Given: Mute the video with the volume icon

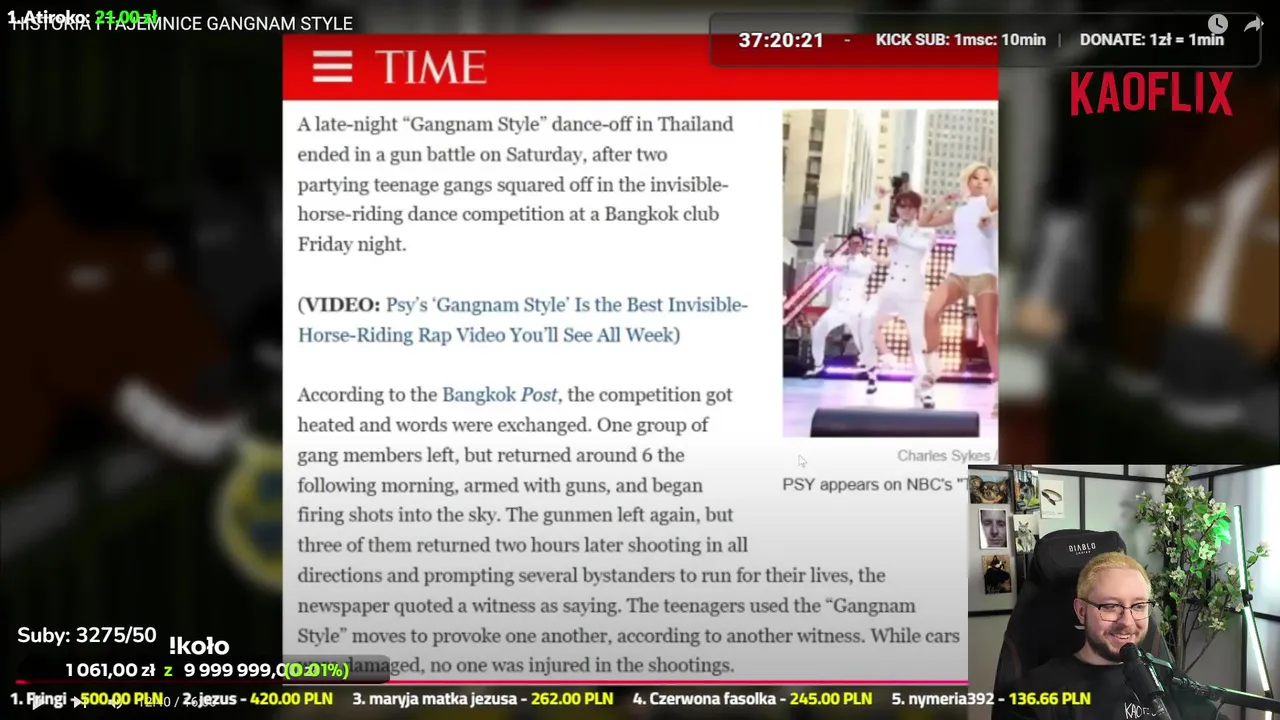Looking at the screenshot, I should pos(117,702).
